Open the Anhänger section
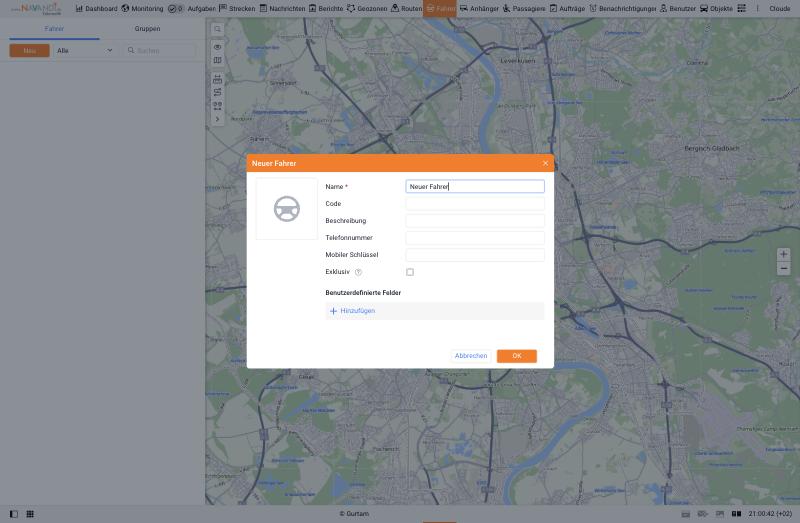 point(479,8)
